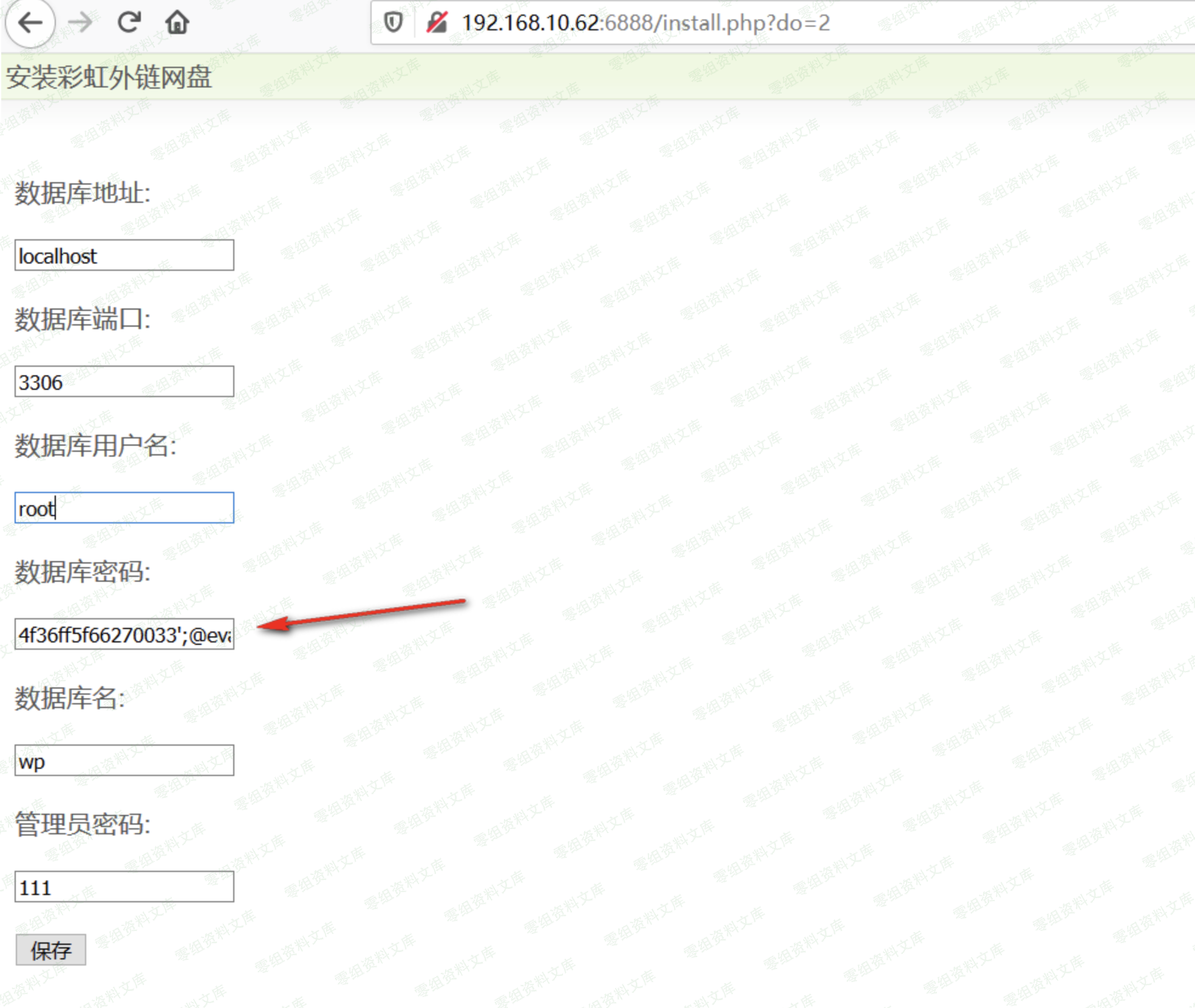Click the wp database name field
Viewport: 1195px width, 1008px height.
point(124,761)
